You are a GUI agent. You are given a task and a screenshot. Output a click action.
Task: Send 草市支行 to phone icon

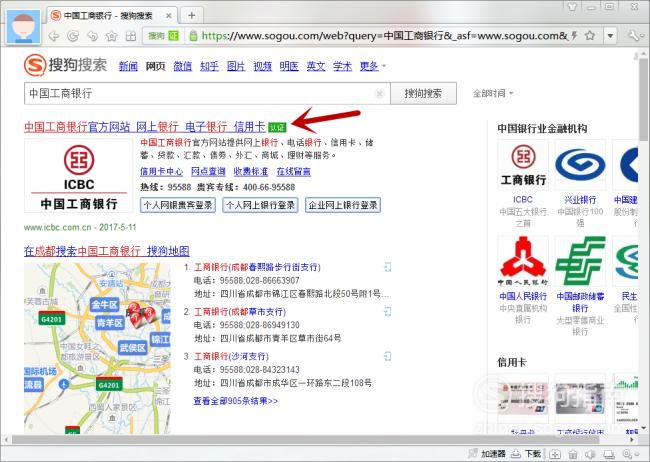click(388, 311)
